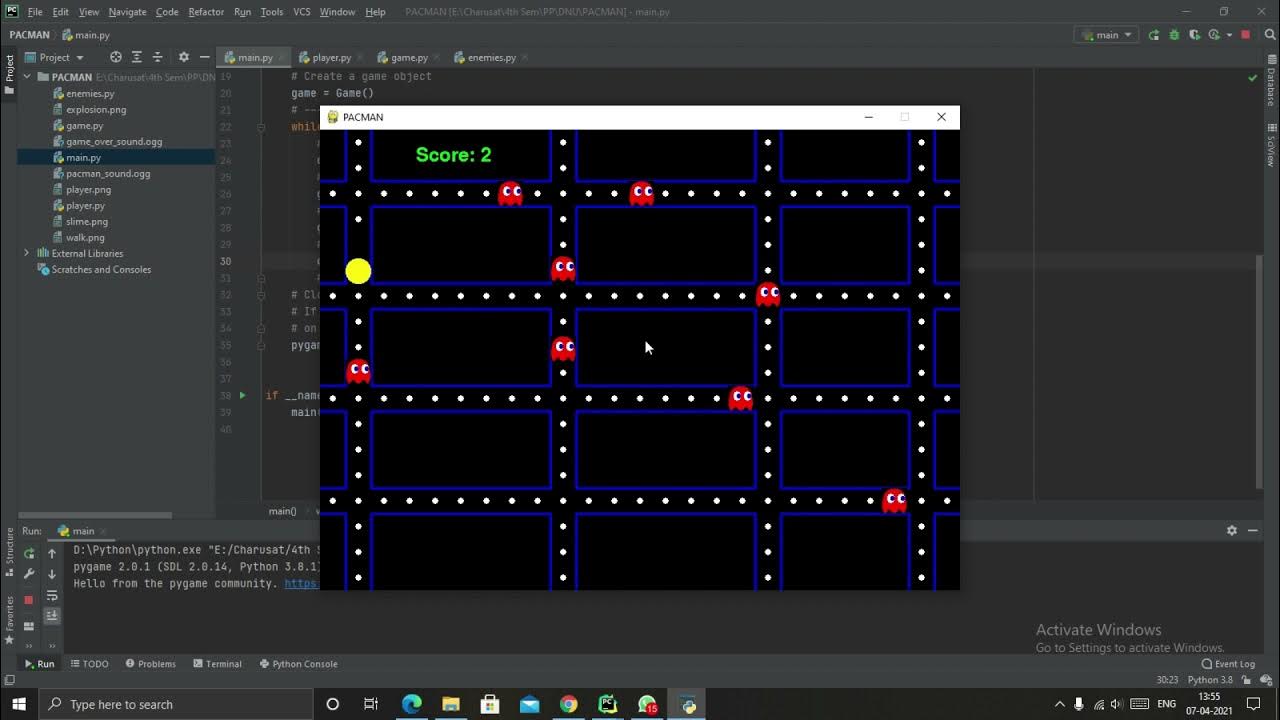
Task: Toggle the Favorites tool window side tab
Action: [9, 619]
